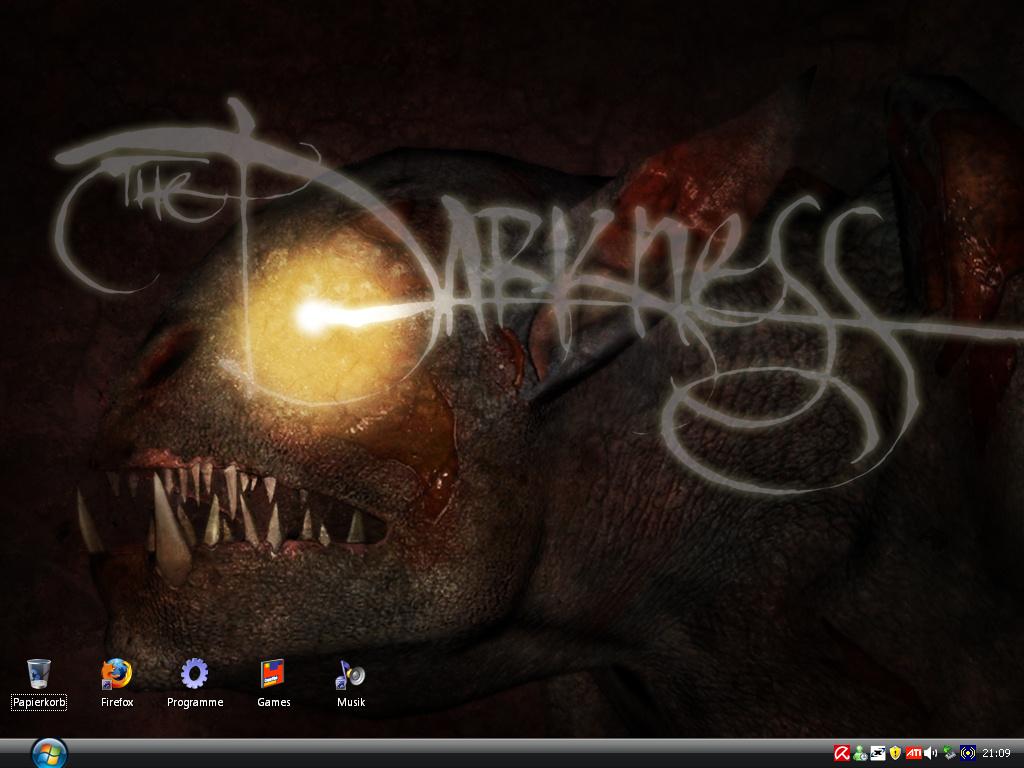Viewport: 1024px width, 768px height.
Task: Select the Firefox desktop shortcut
Action: 116,675
